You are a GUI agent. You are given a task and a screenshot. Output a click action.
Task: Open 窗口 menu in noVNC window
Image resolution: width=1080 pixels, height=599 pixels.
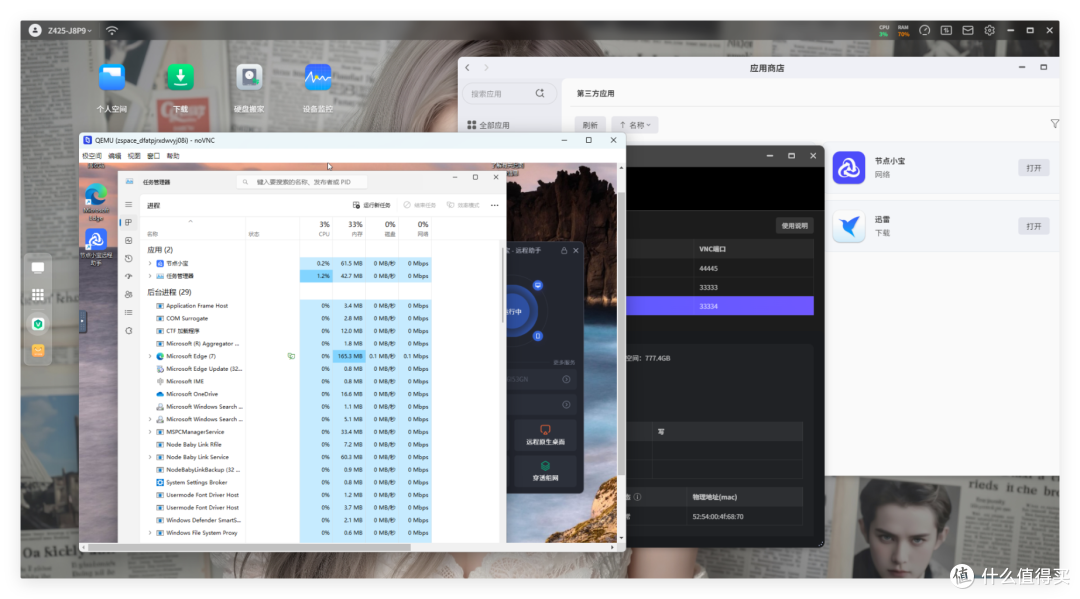(154, 156)
